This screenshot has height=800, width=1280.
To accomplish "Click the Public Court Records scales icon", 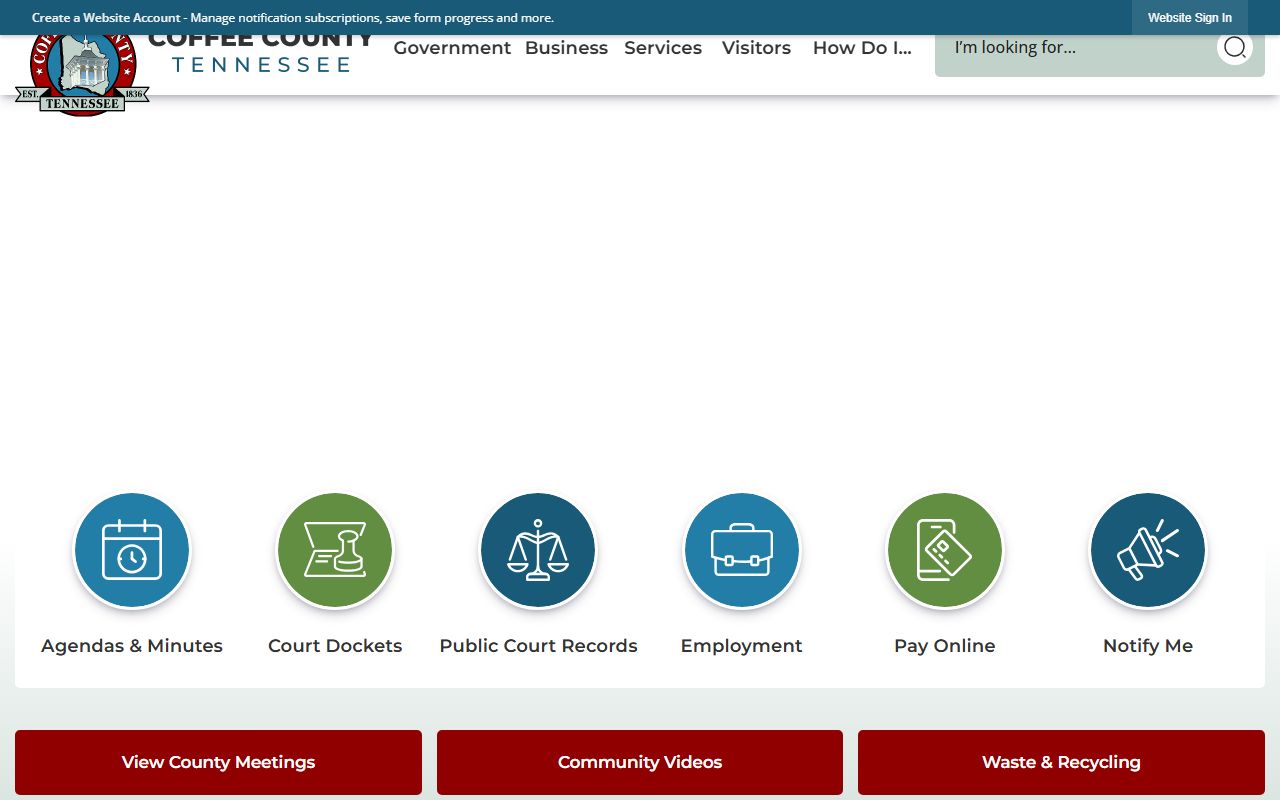I will (538, 550).
